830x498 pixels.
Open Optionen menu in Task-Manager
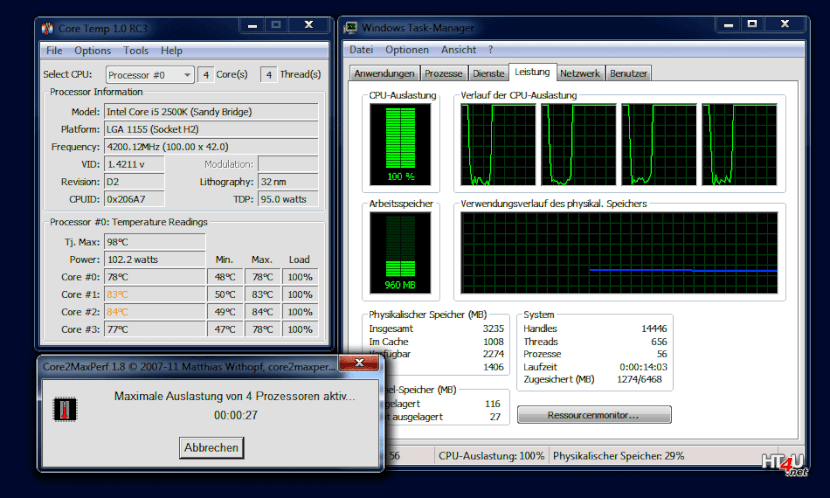(407, 49)
